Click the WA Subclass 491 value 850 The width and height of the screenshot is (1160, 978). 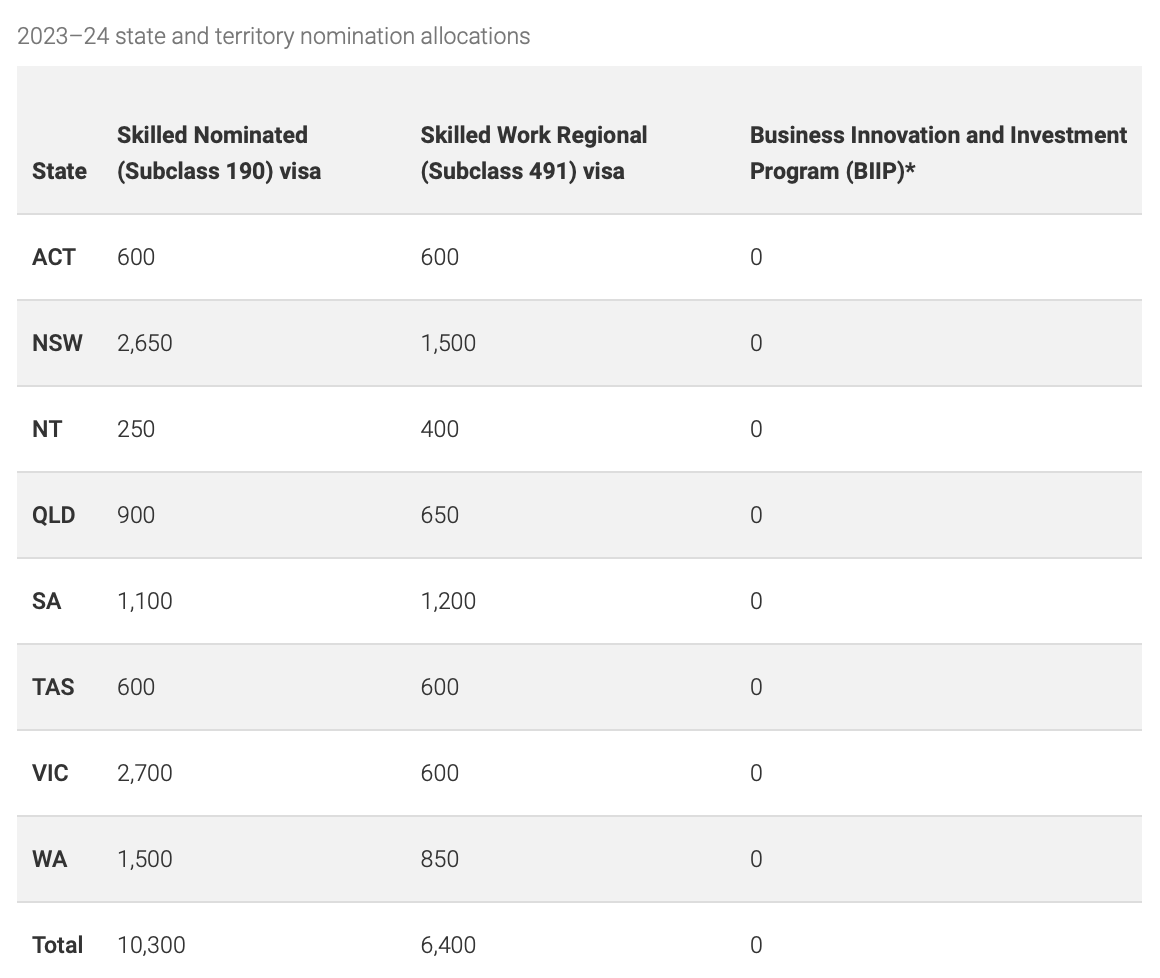pos(440,859)
